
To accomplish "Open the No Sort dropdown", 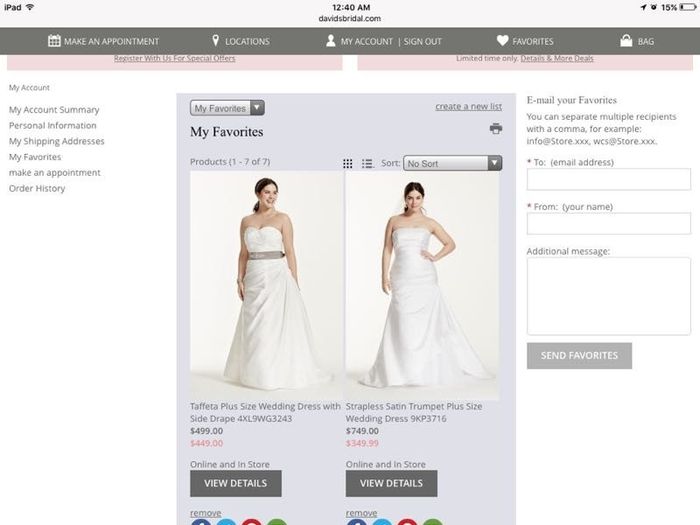I will point(452,163).
